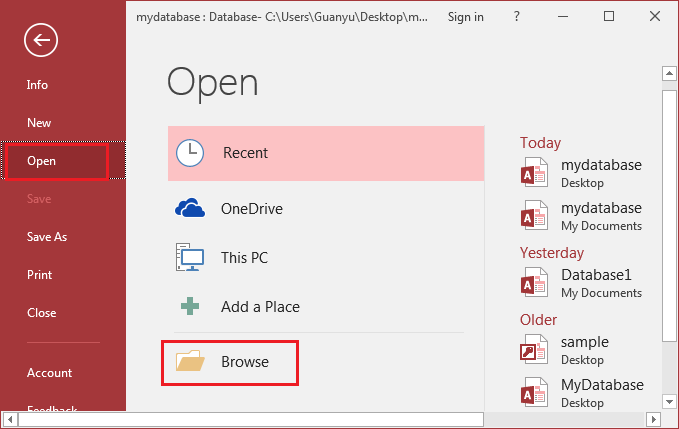
Task: Choose Save As in the sidebar
Action: coord(47,237)
